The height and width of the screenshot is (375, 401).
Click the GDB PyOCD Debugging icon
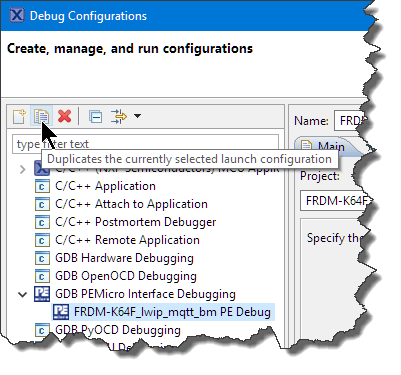(x=42, y=330)
